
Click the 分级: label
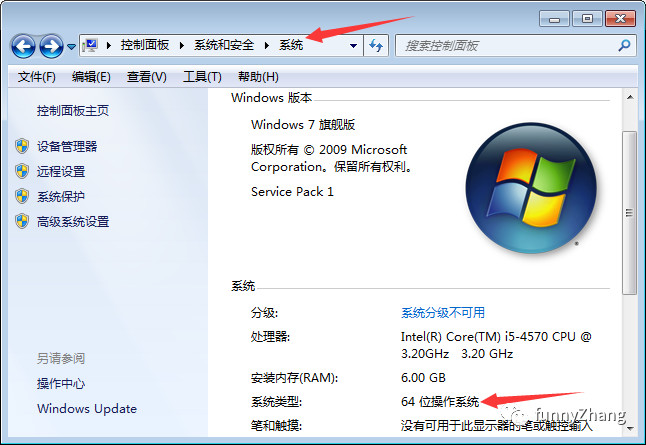tap(264, 313)
